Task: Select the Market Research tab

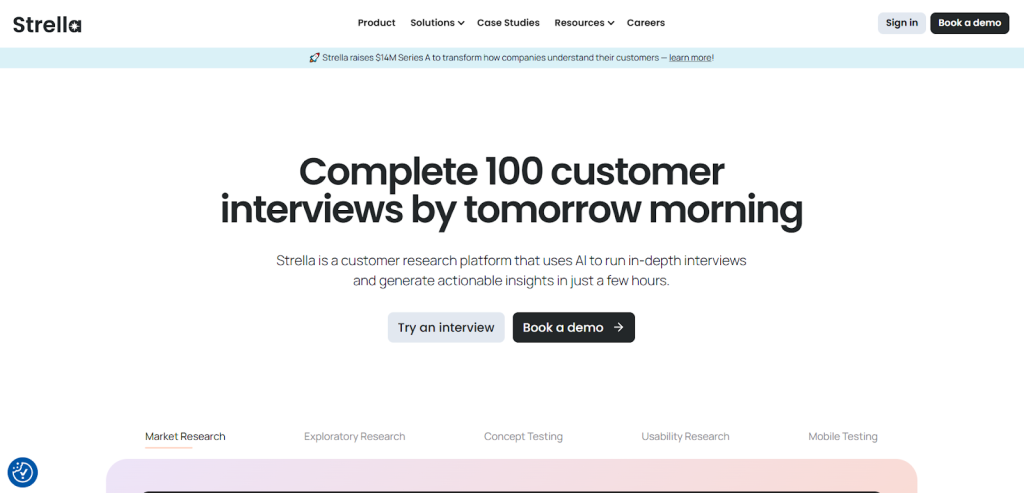Action: tap(185, 436)
